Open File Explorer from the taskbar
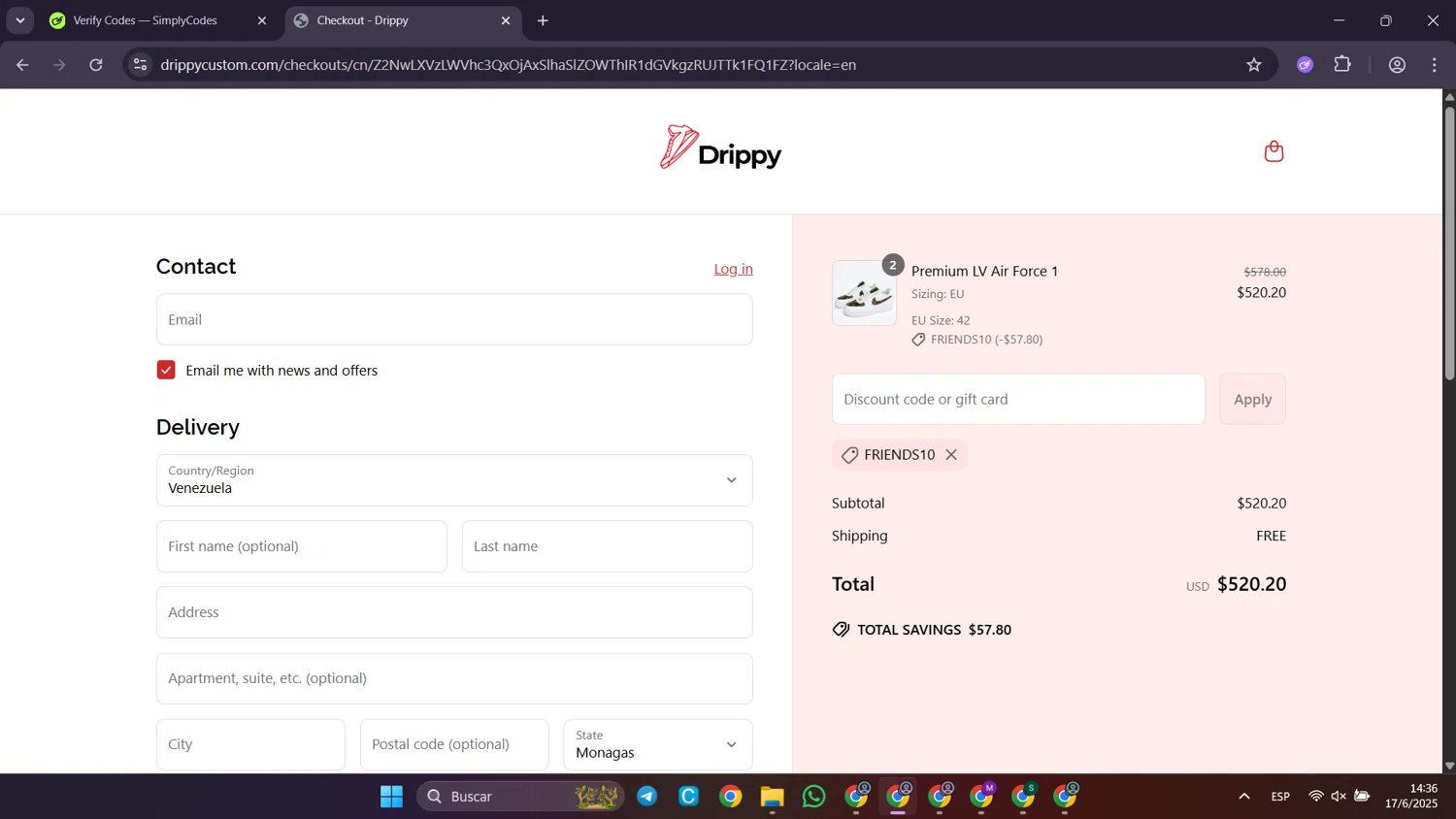 tap(772, 797)
